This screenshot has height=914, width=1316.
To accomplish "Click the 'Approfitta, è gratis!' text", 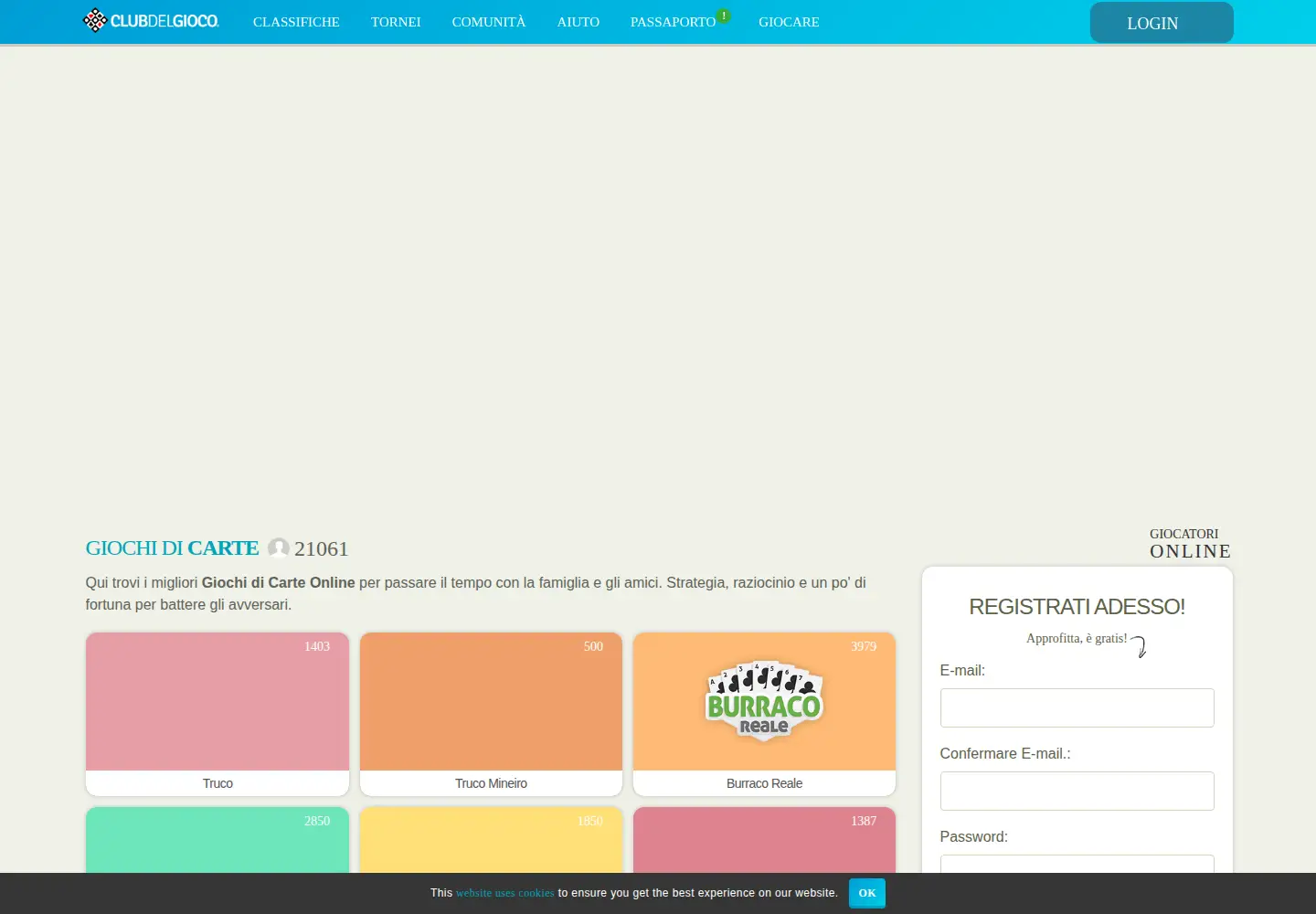I will (1077, 639).
